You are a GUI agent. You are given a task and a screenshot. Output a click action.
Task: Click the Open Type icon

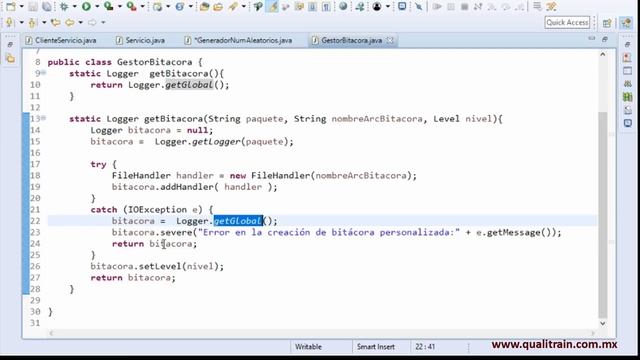tap(204, 6)
